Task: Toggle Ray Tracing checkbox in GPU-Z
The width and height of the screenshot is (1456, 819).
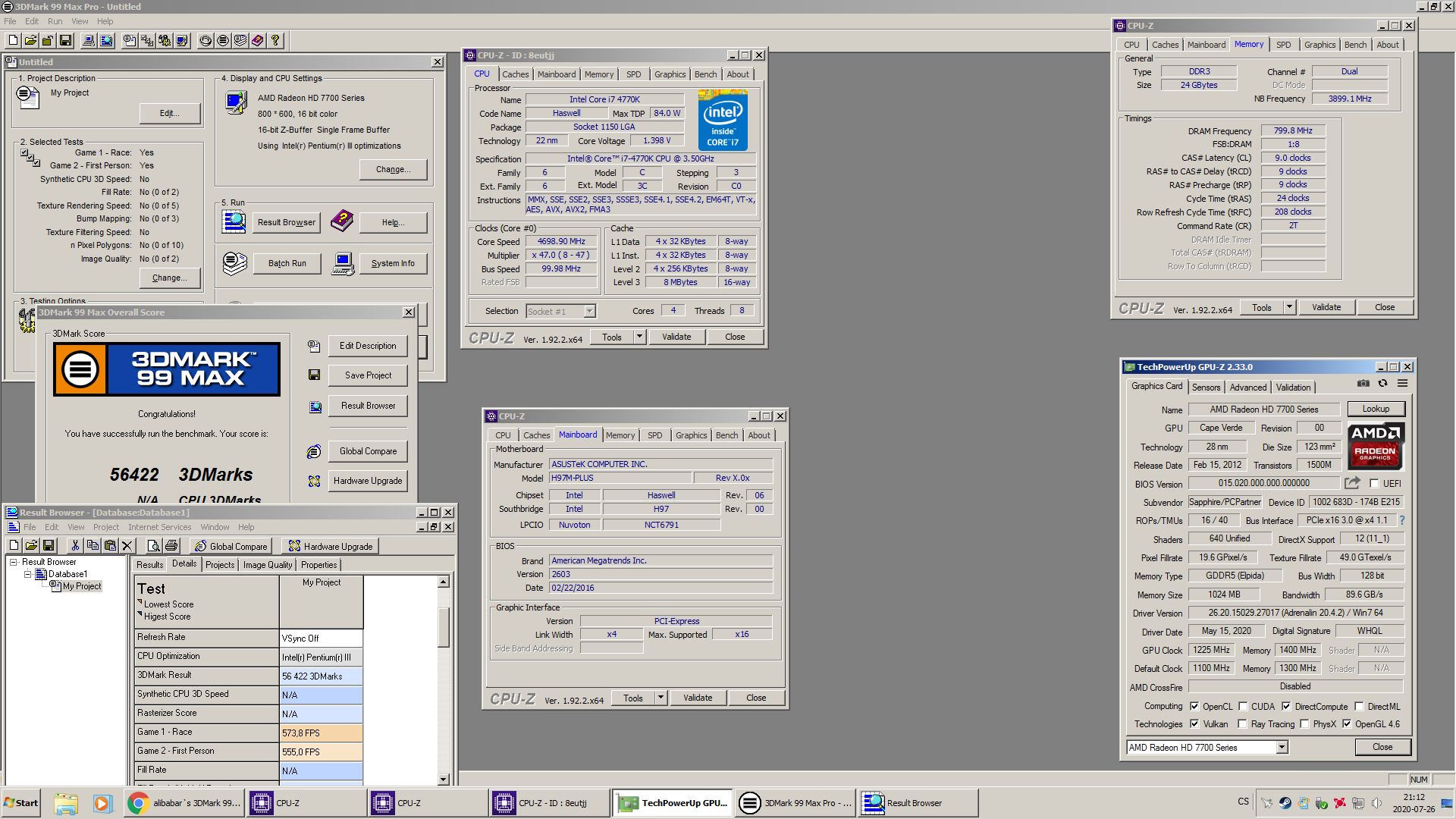Action: pyautogui.click(x=1243, y=724)
